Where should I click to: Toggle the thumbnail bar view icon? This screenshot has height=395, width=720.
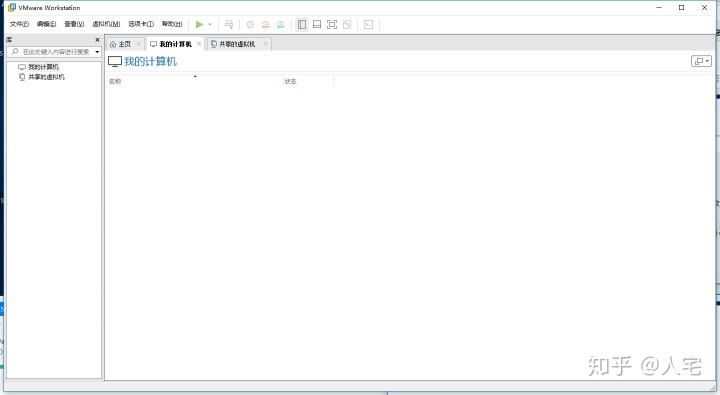[x=317, y=24]
